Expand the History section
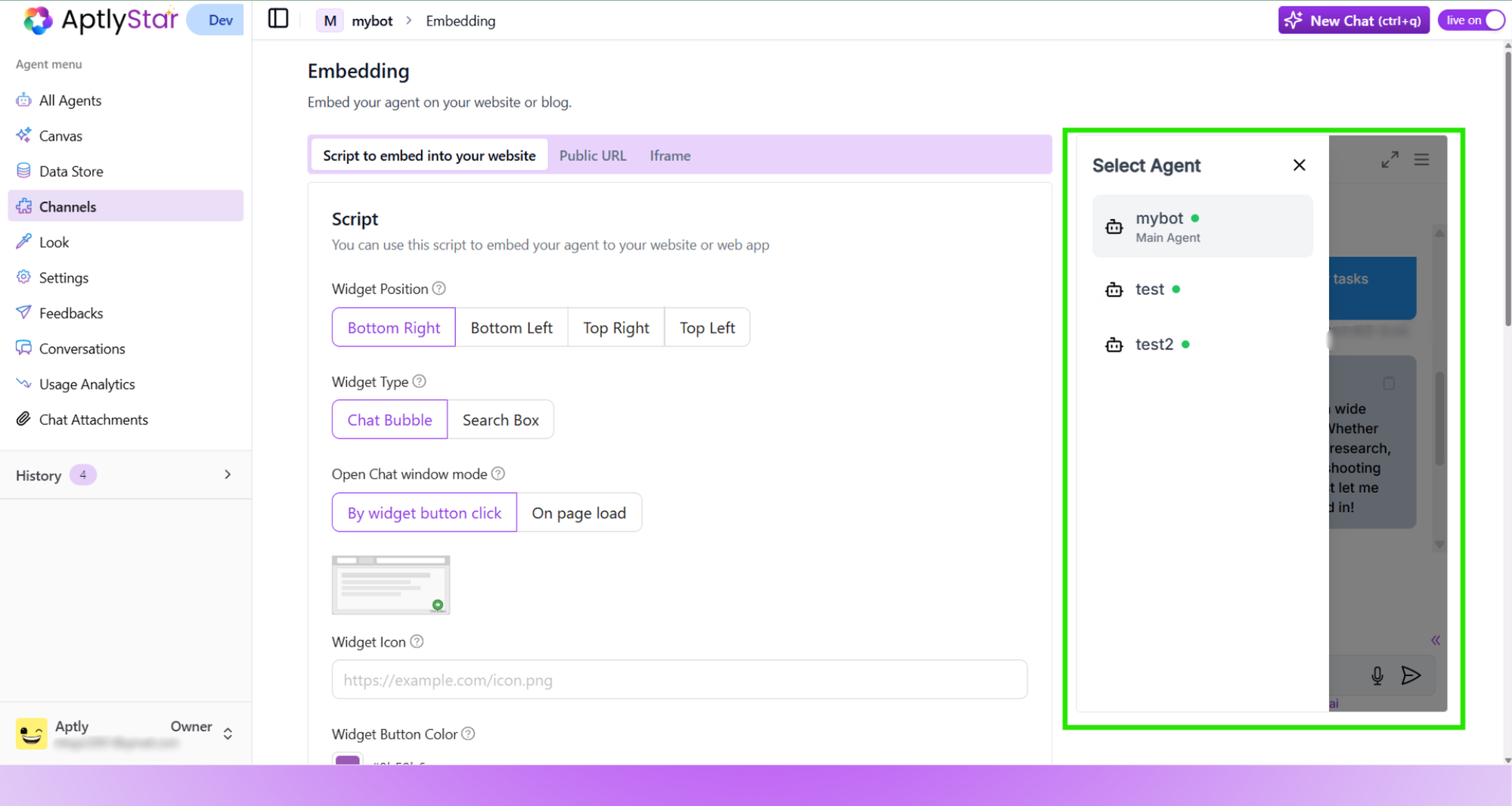1512x806 pixels. tap(227, 475)
